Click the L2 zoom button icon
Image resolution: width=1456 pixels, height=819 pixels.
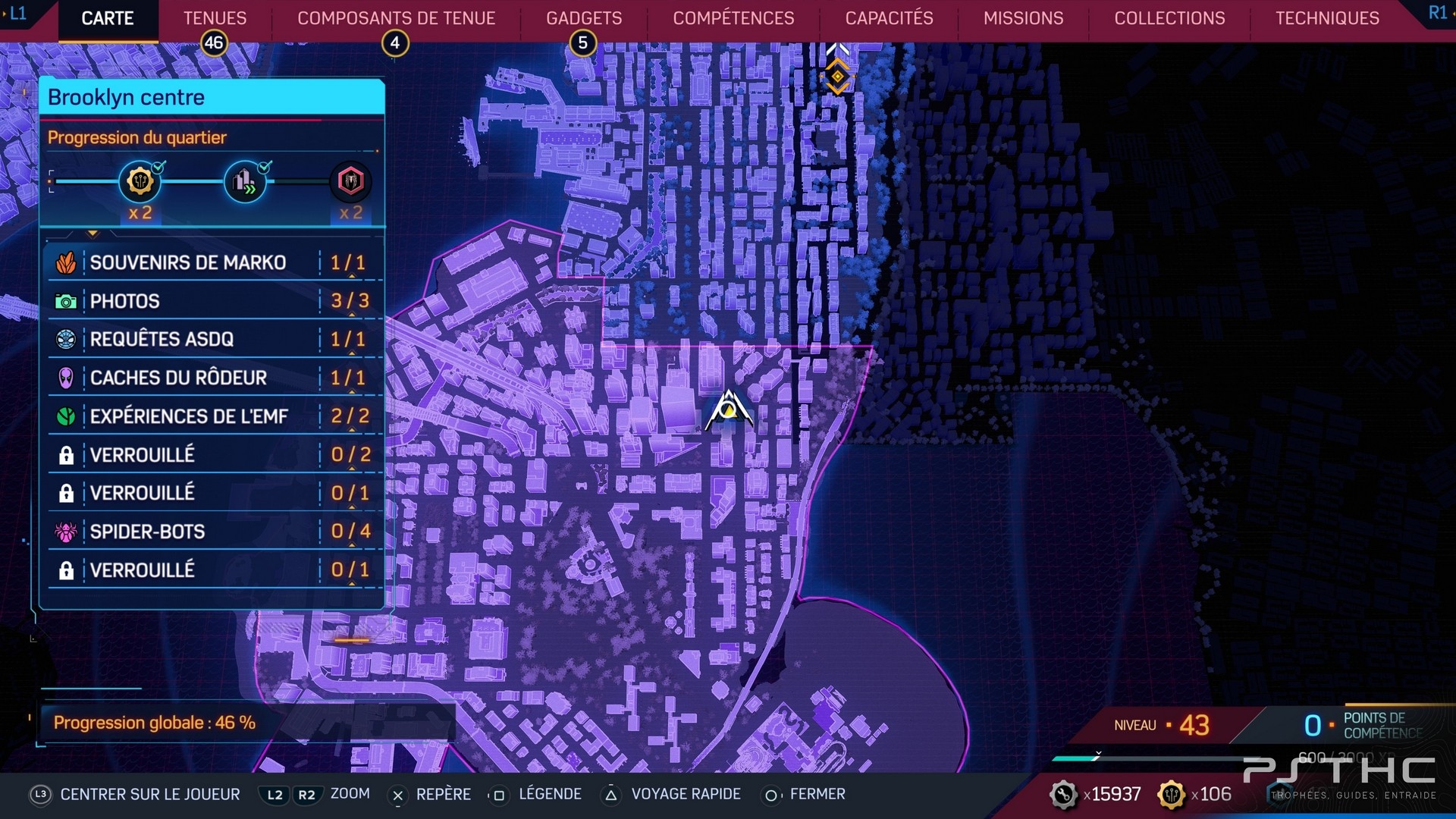pos(275,795)
